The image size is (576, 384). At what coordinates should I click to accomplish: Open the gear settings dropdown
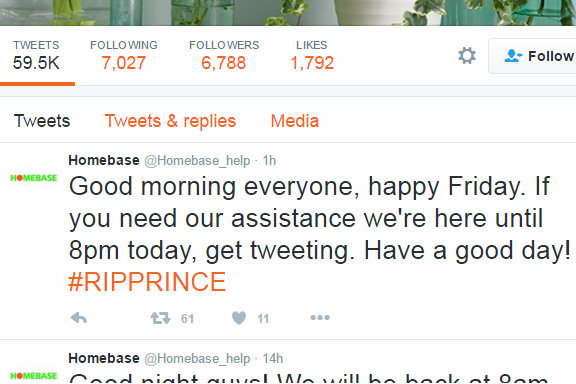(x=467, y=55)
